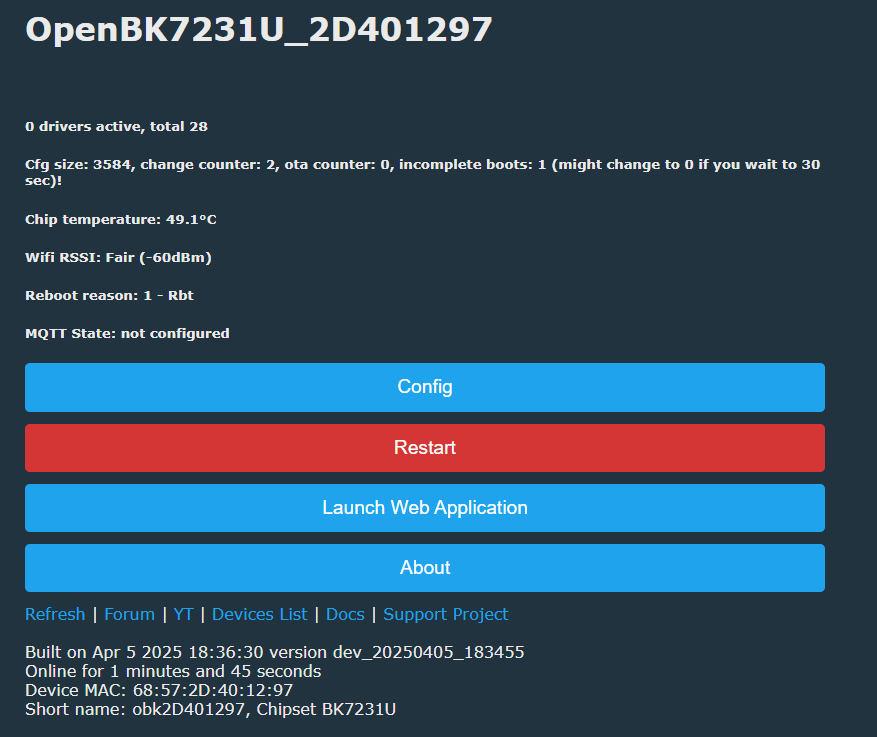Click the drivers active status line
This screenshot has height=737, width=877.
[116, 126]
